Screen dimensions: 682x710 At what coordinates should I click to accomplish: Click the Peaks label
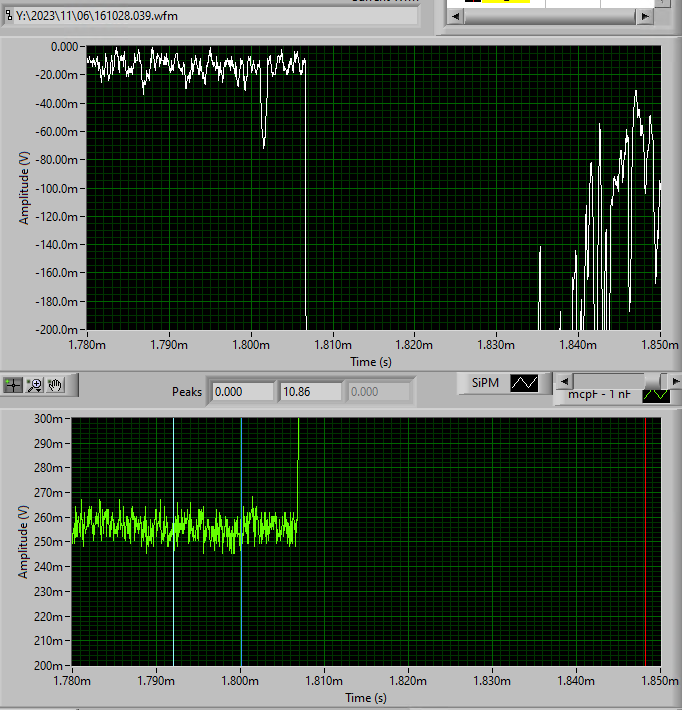tap(187, 392)
